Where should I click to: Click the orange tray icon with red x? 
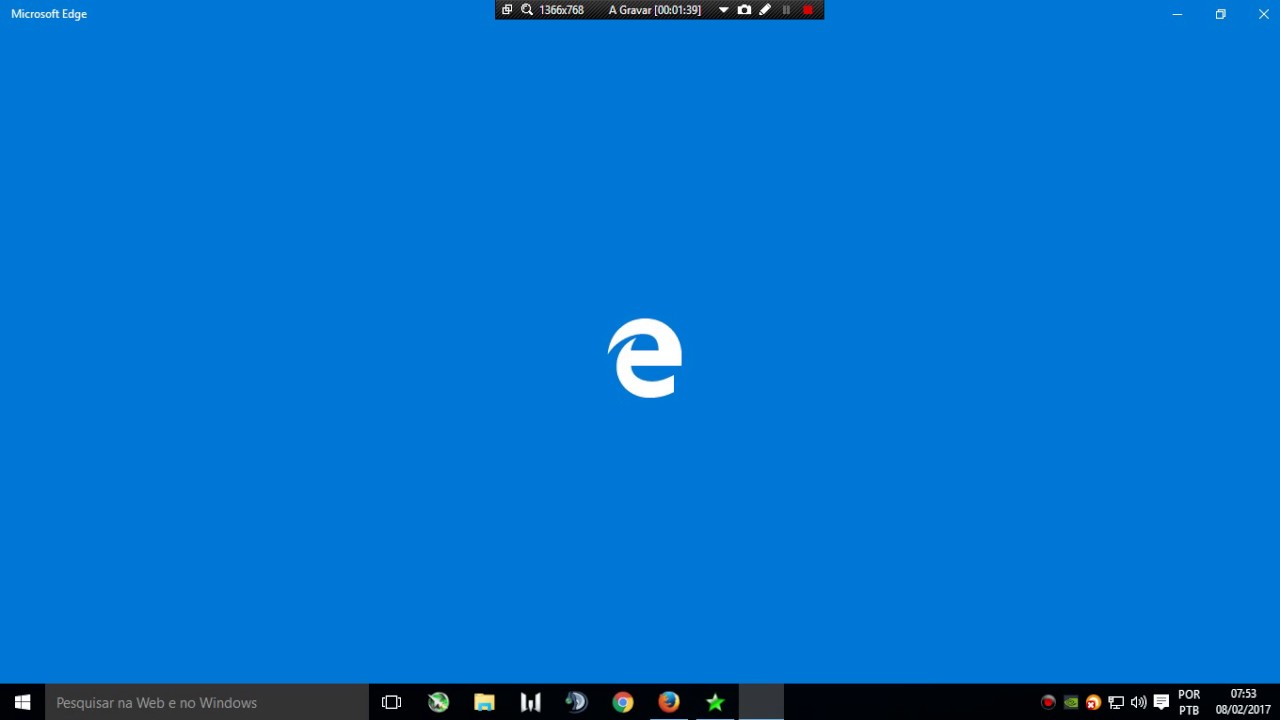click(x=1093, y=702)
